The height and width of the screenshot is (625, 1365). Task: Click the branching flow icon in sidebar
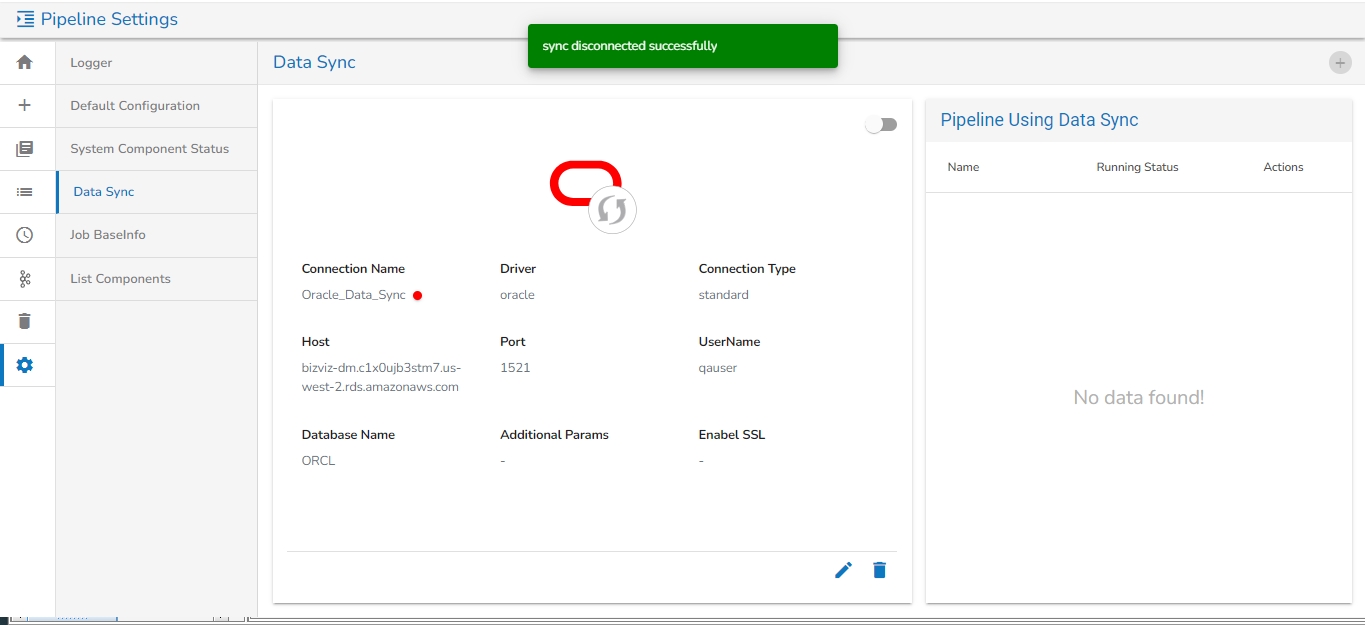coord(25,279)
